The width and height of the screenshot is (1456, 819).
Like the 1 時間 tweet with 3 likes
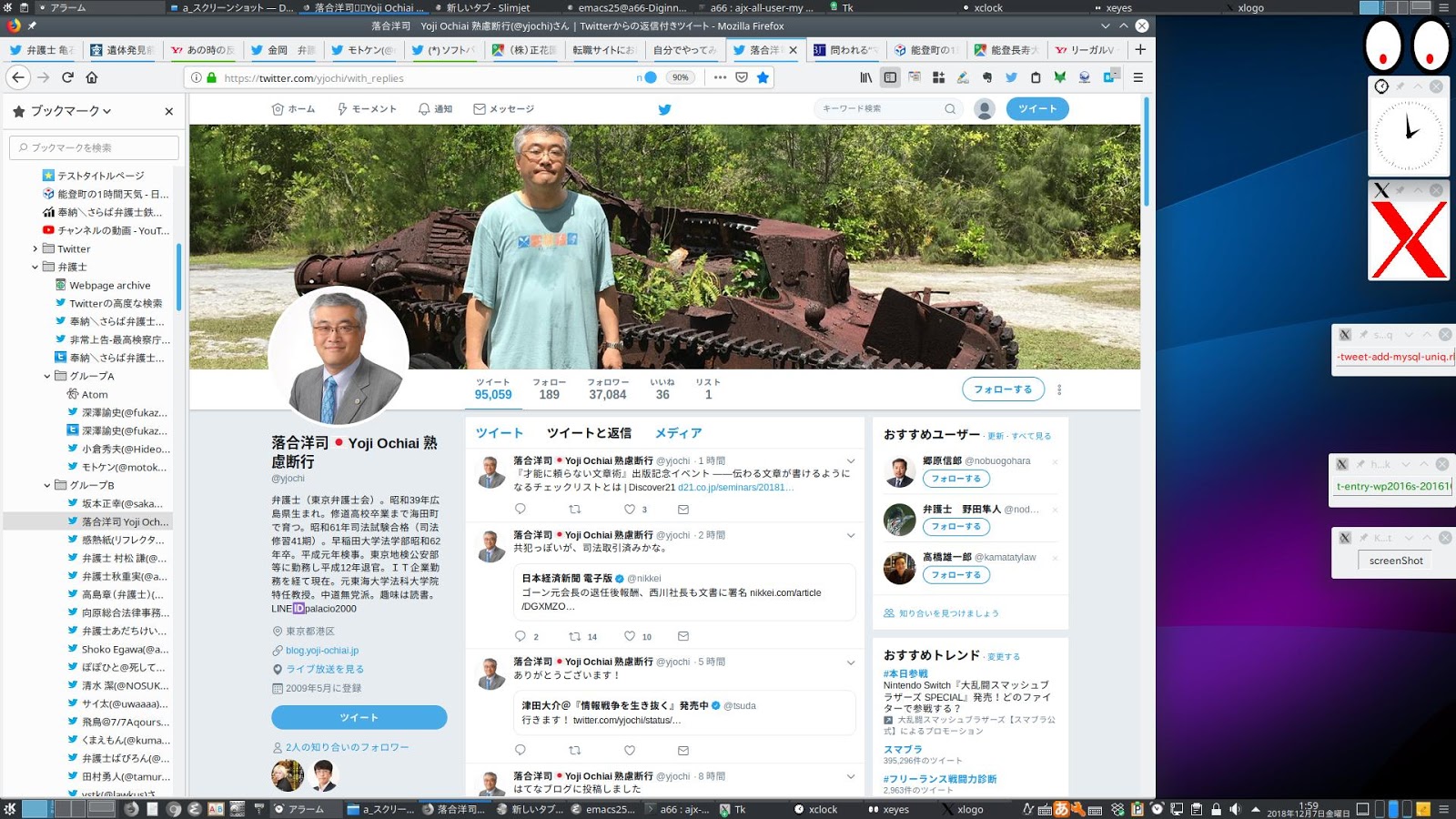point(630,509)
